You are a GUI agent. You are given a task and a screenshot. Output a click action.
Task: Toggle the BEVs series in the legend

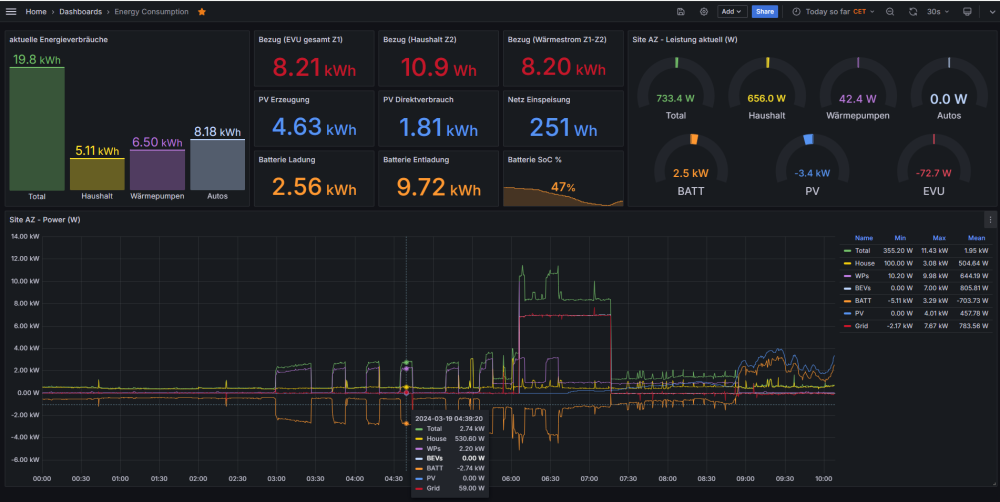tap(863, 288)
